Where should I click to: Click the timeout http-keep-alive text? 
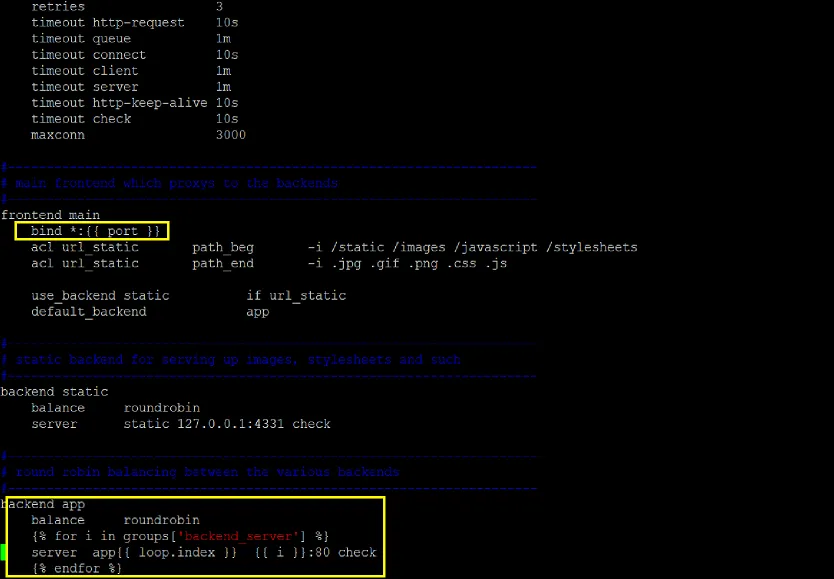tap(119, 103)
